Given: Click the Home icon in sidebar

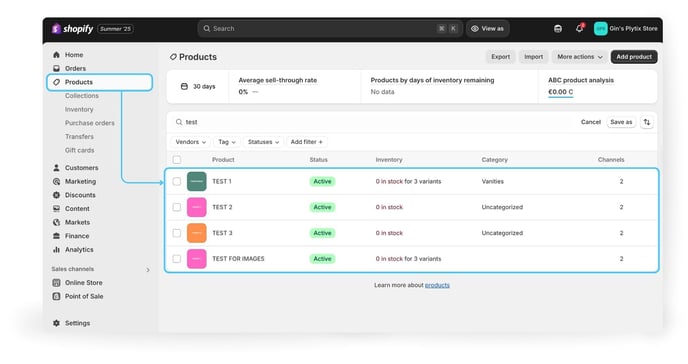Looking at the screenshot, I should pyautogui.click(x=56, y=55).
